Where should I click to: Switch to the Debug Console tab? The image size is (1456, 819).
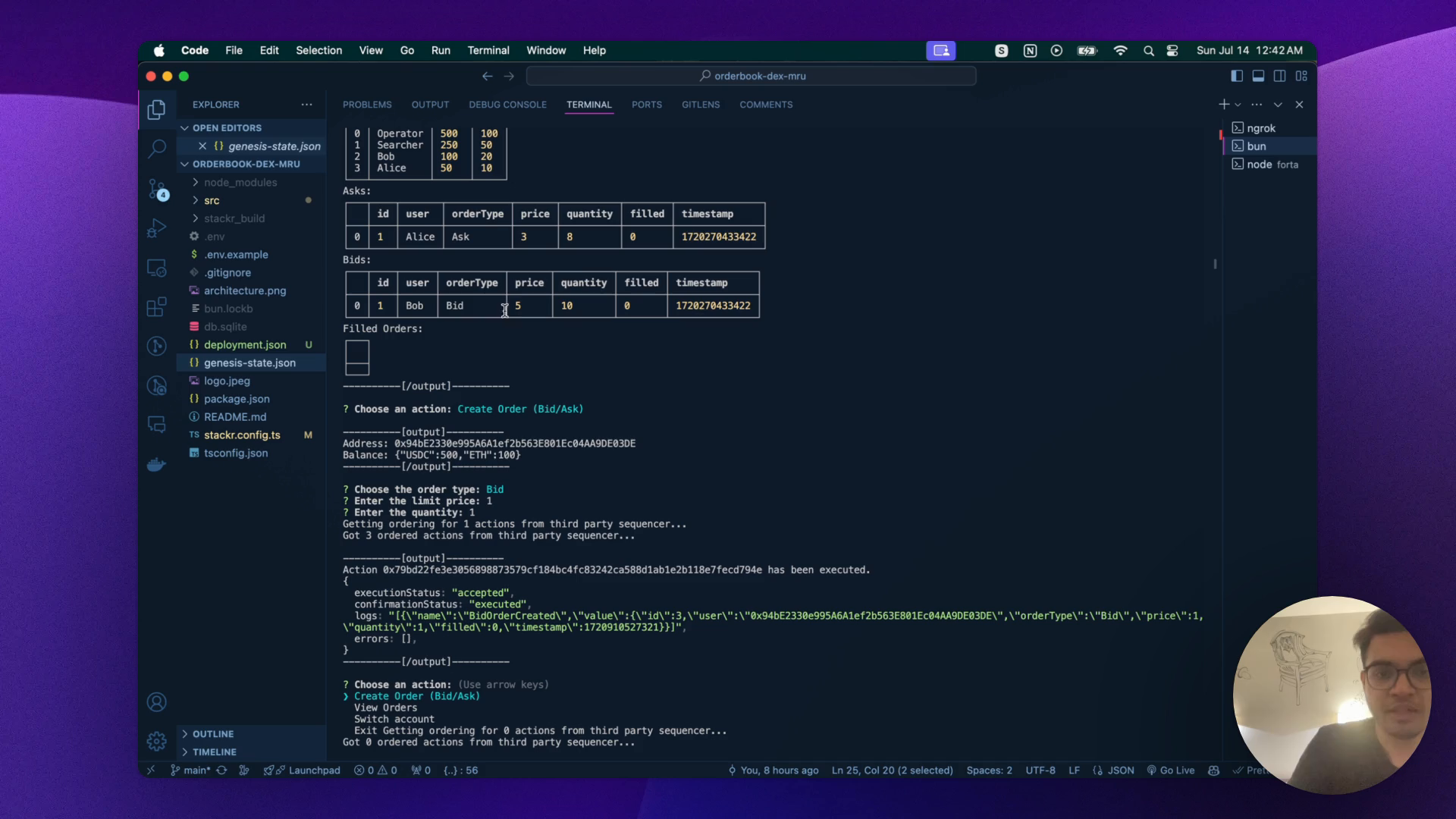click(507, 105)
